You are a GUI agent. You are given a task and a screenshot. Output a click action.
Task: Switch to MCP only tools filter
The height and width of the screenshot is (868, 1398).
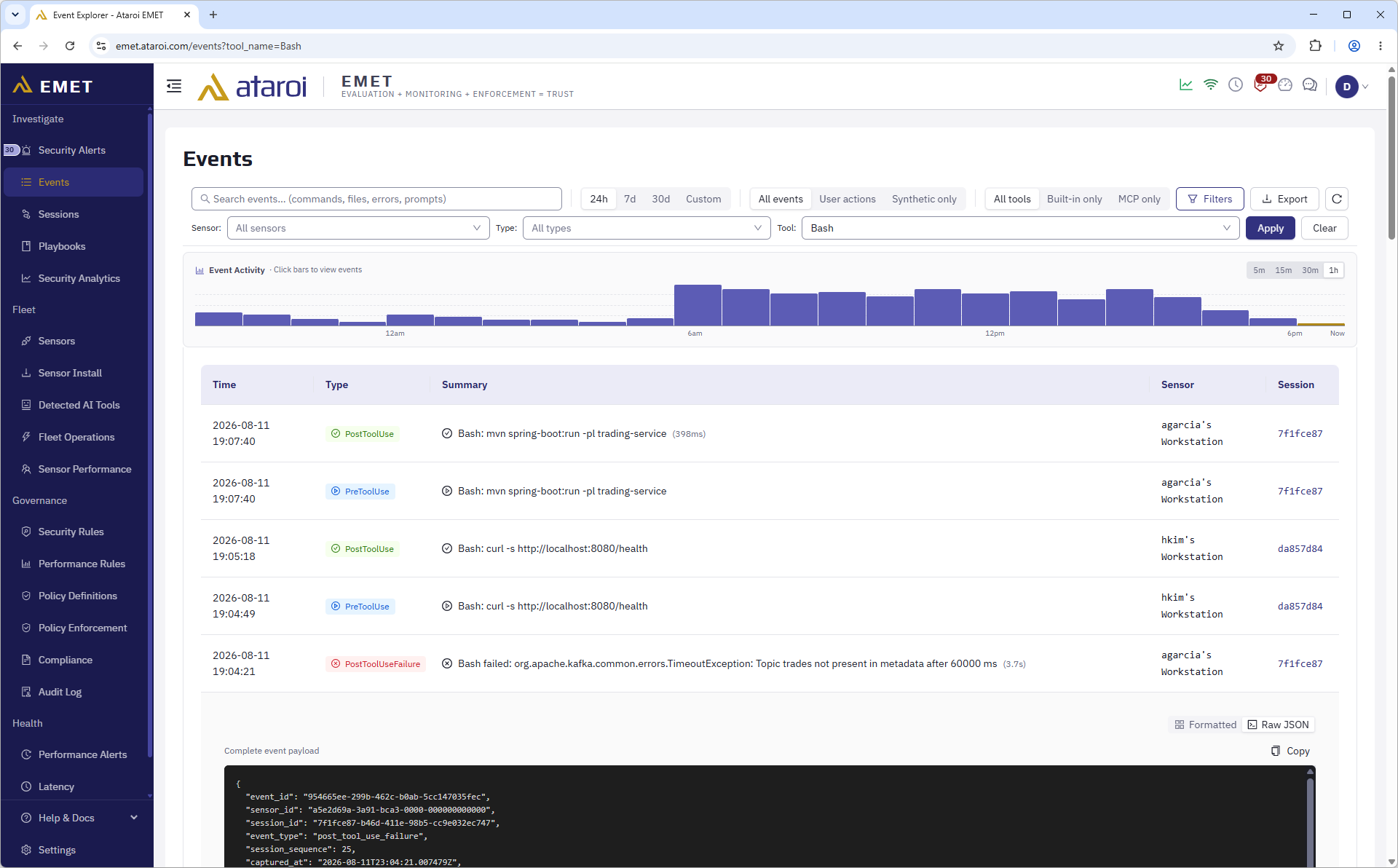[1139, 199]
